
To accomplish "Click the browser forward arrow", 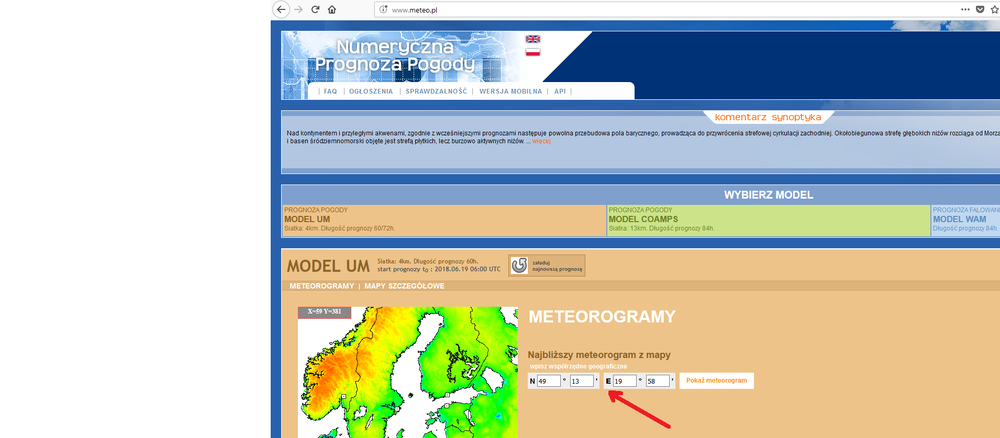I will [x=298, y=10].
